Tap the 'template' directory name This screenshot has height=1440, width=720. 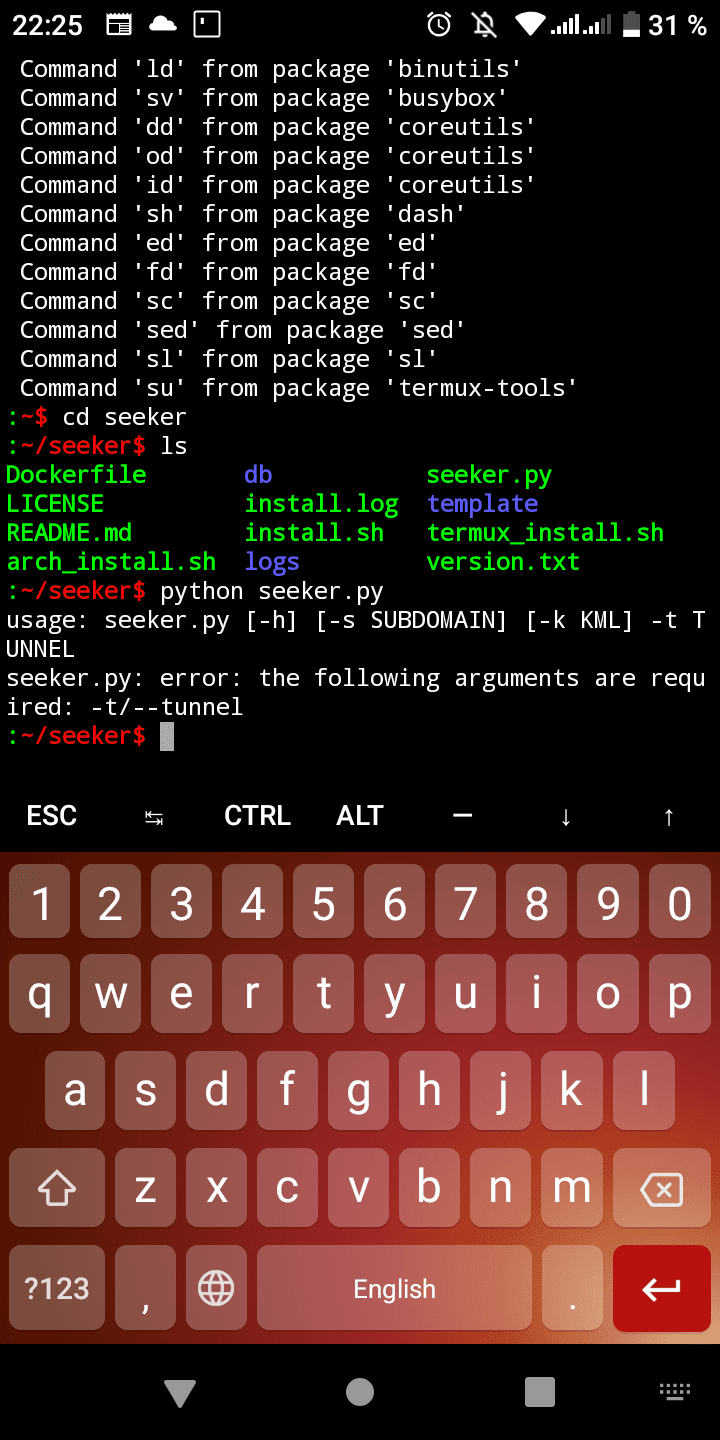click(482, 504)
